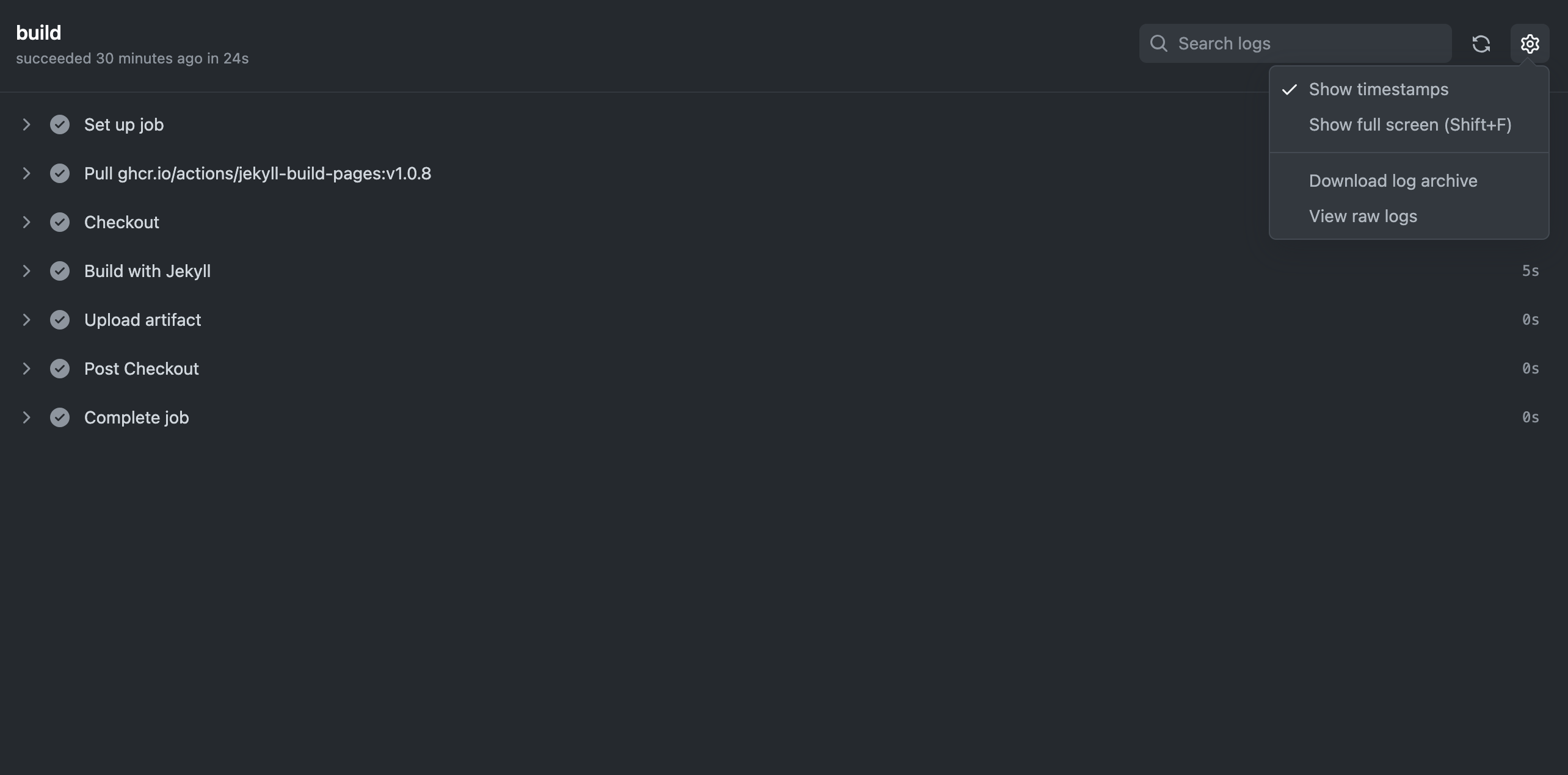Open the Upload artifact step label
This screenshot has width=1568, height=775.
coord(142,320)
